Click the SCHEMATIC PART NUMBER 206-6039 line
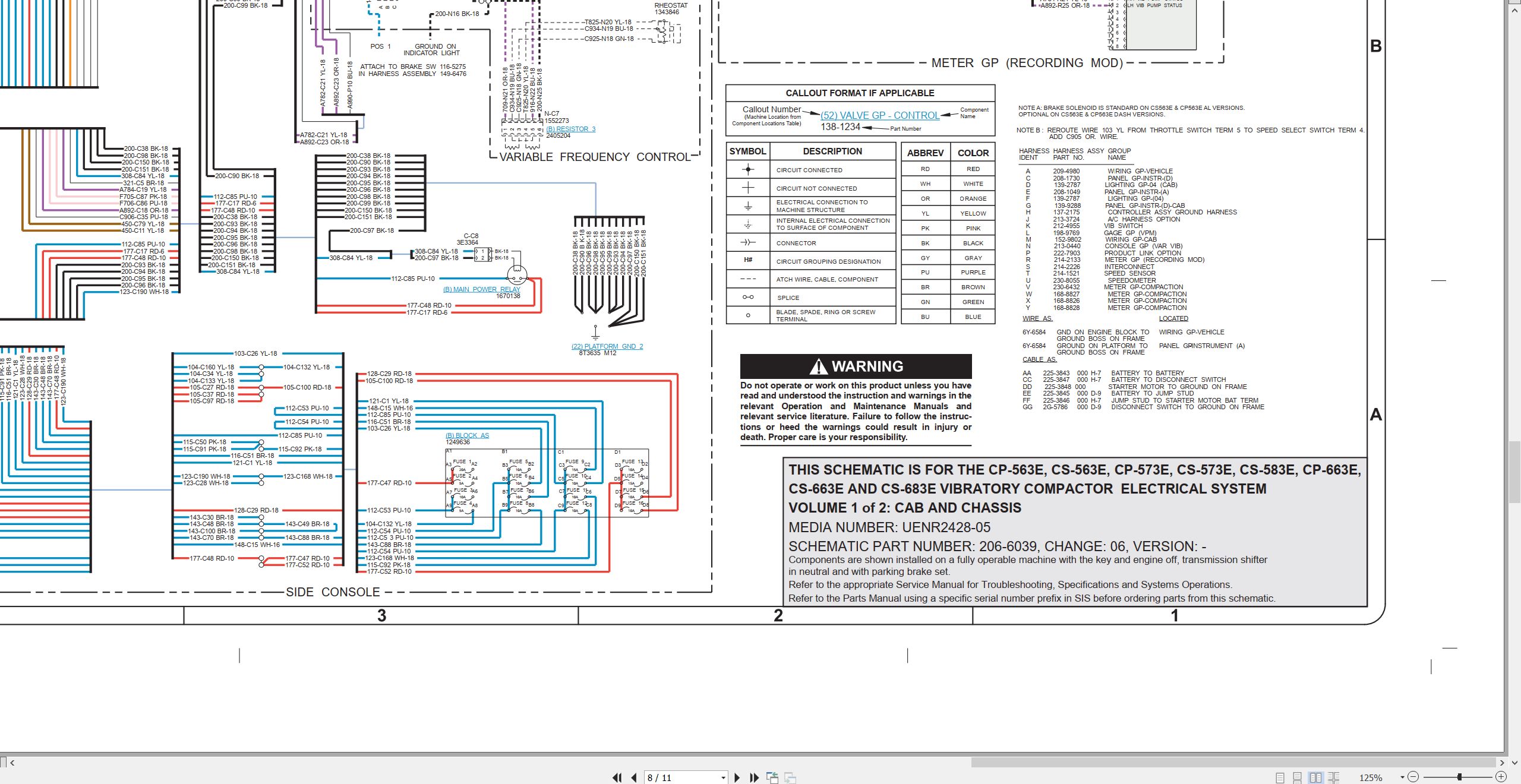 997,546
